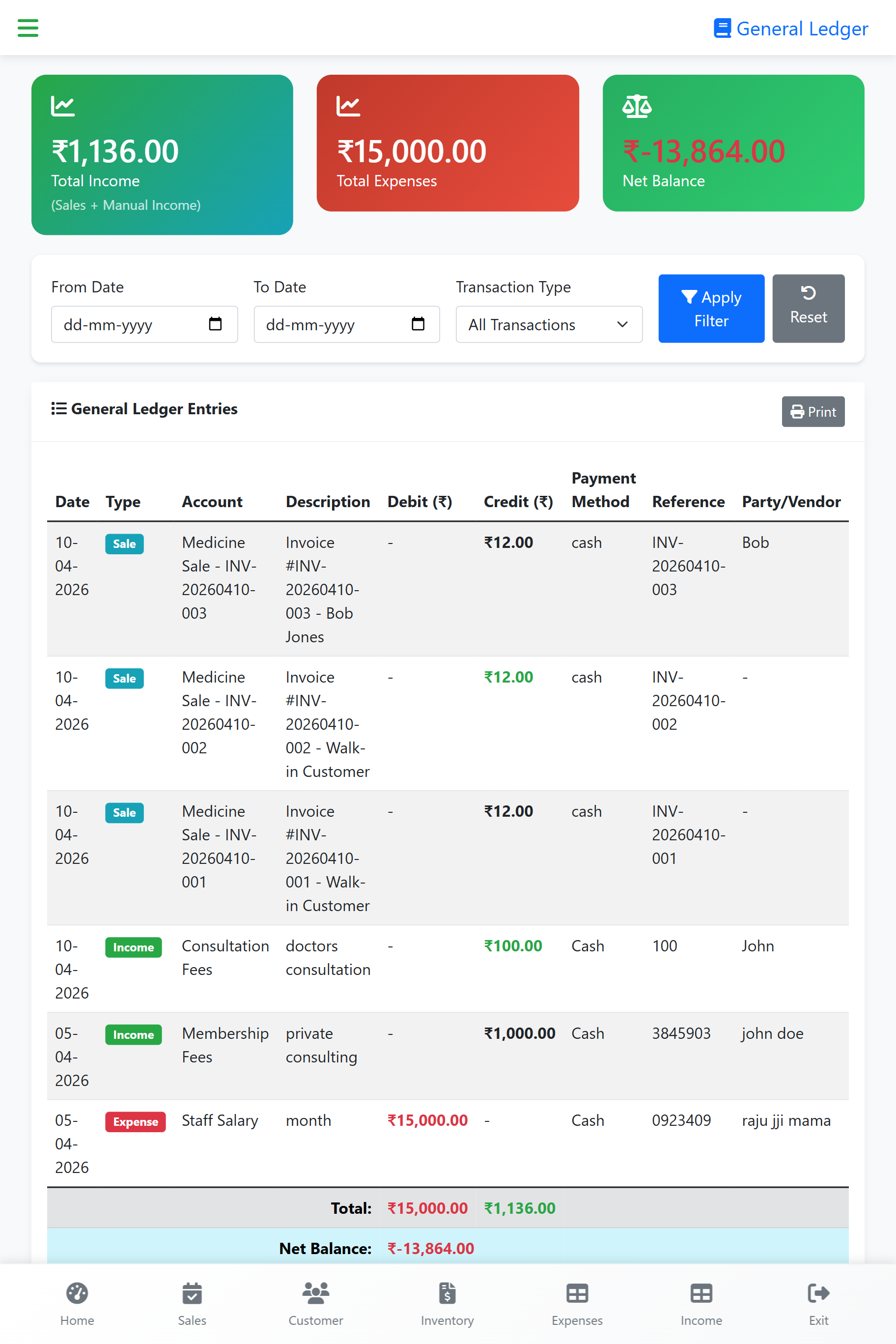Click the Exit label in bottom bar
This screenshot has height=1344, width=896.
click(x=818, y=1320)
